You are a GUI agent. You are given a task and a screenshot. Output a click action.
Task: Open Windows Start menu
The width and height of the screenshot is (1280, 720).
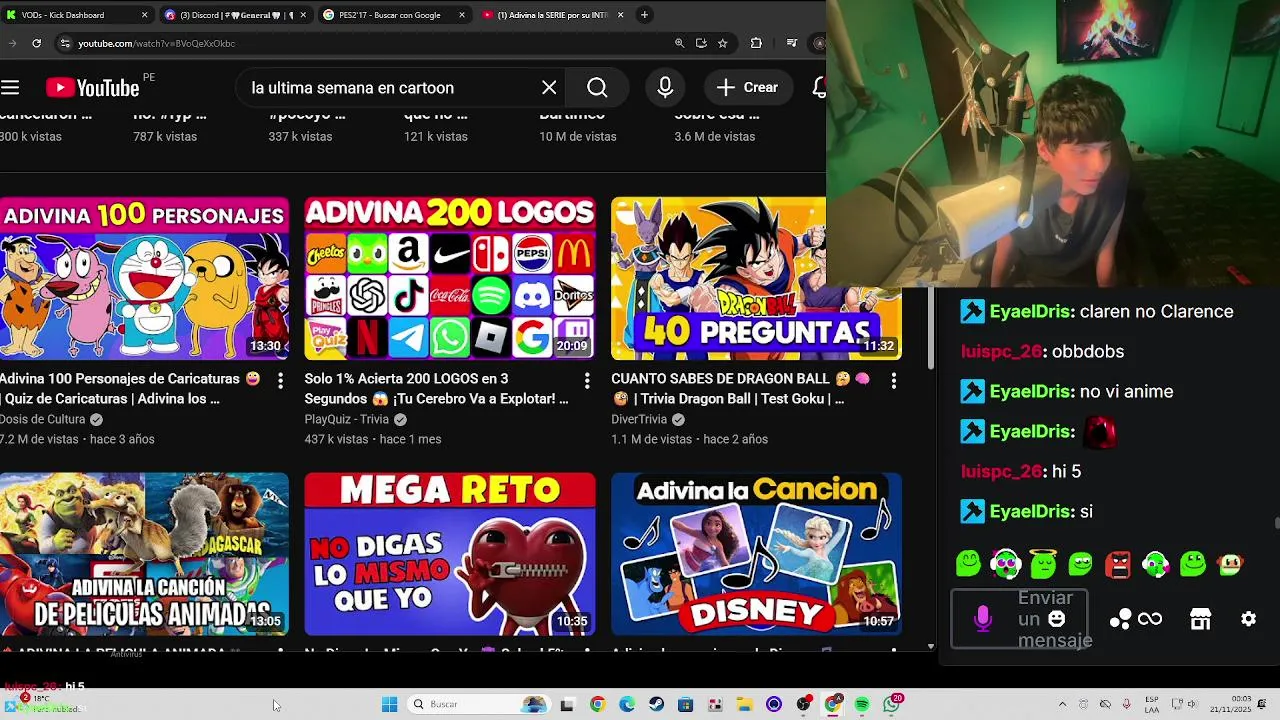pos(389,704)
